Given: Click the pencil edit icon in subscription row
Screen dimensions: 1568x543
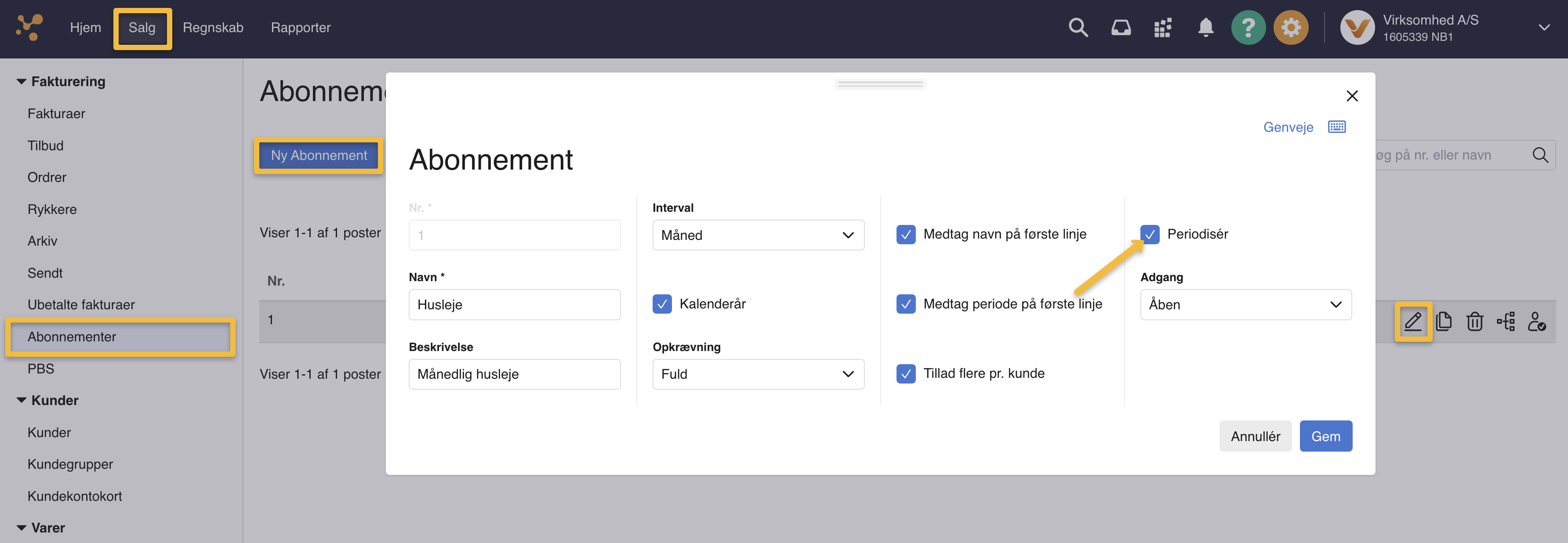Looking at the screenshot, I should 1413,322.
